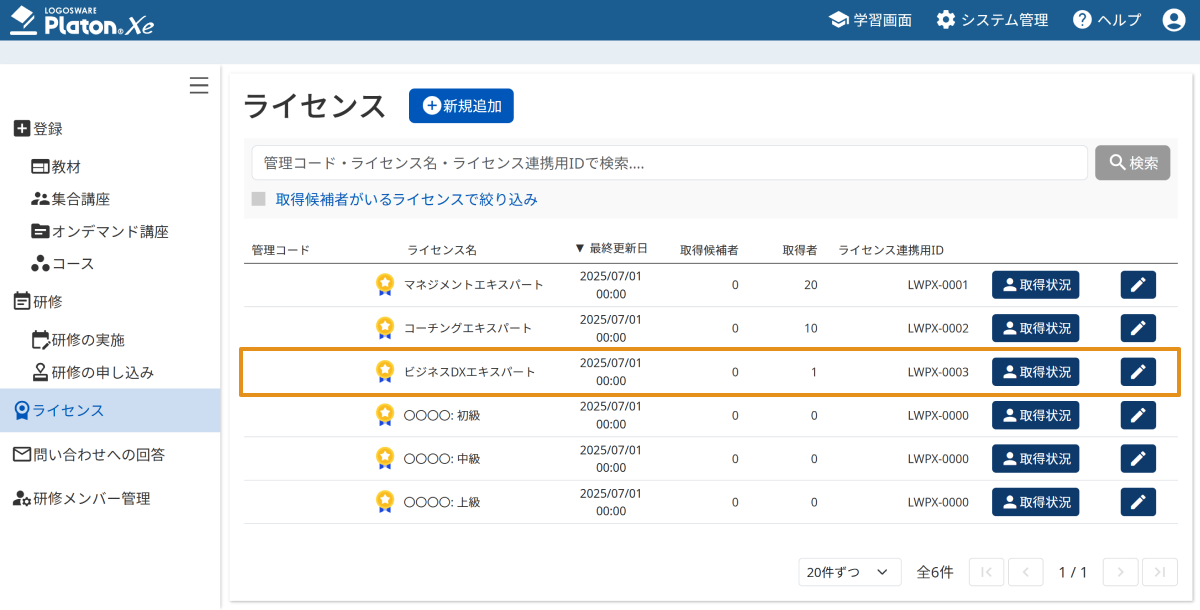
Task: Click badge icon for ビジネスDXエキスパート
Action: coord(385,372)
